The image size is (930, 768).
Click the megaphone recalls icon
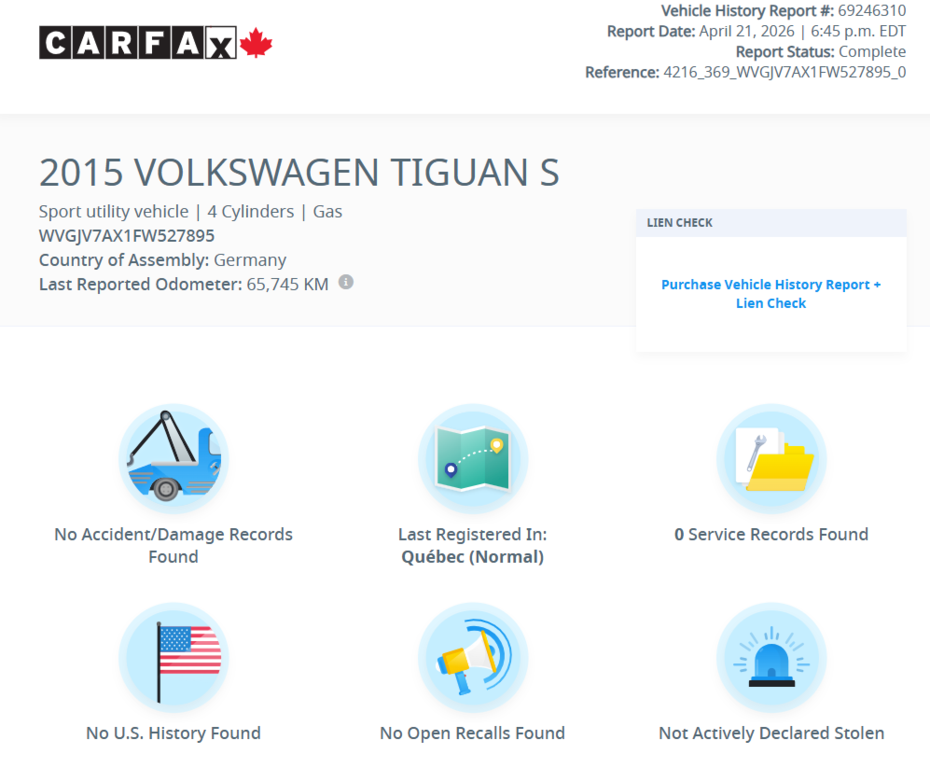coord(472,657)
